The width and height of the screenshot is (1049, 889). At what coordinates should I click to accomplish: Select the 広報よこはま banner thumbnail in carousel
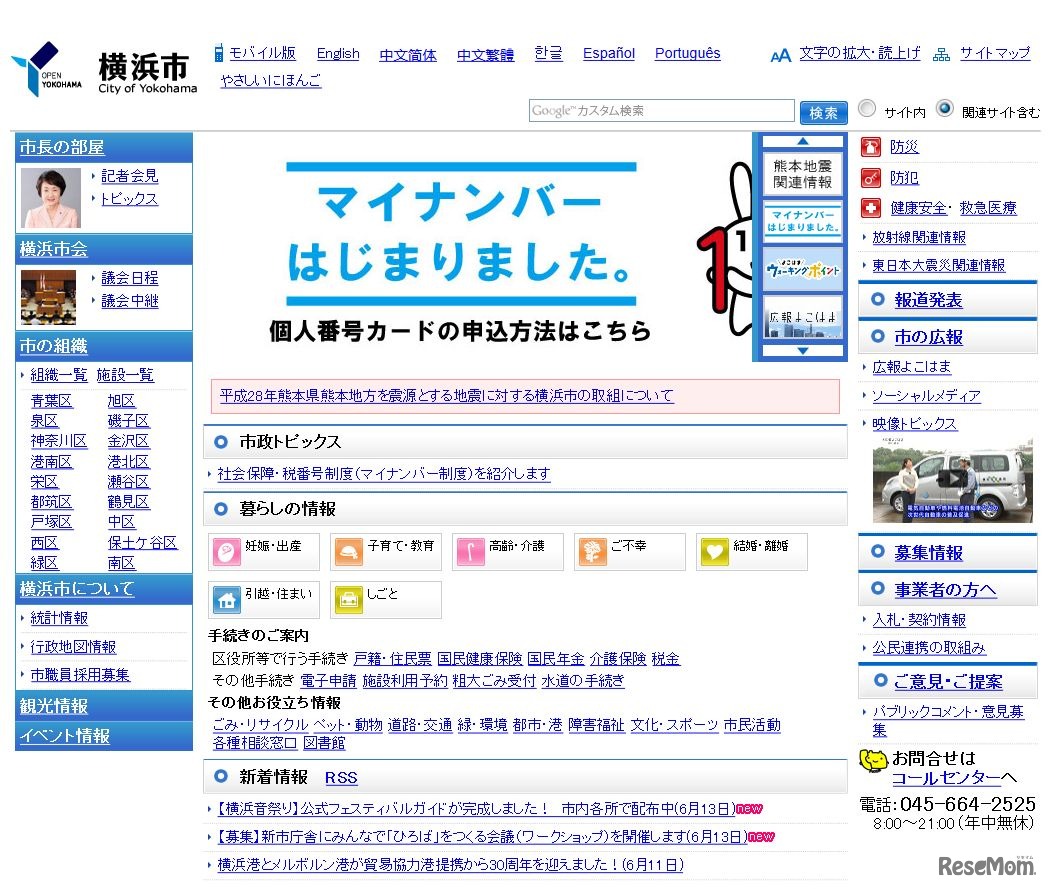[803, 318]
